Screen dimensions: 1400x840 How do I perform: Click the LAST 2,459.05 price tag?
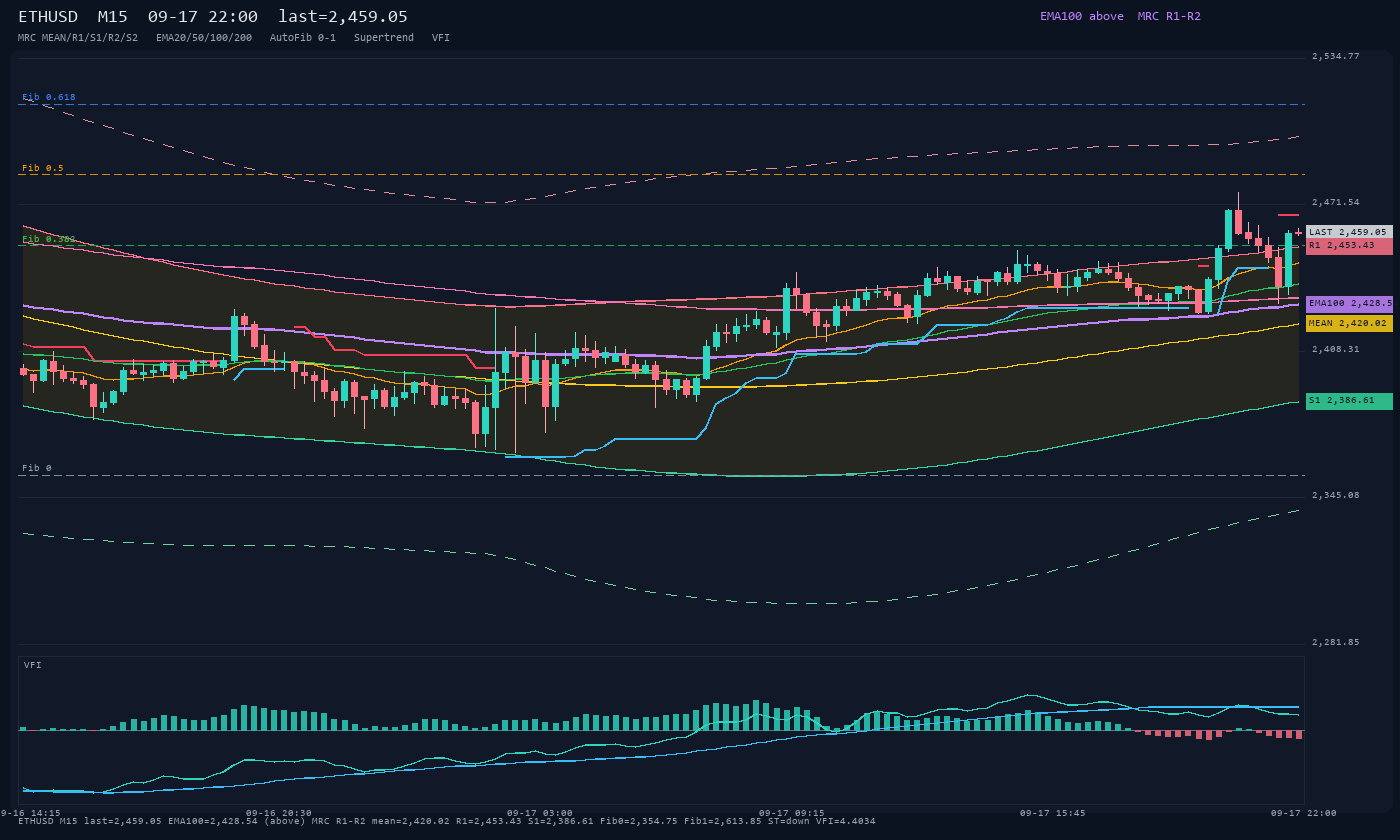pyautogui.click(x=1349, y=232)
